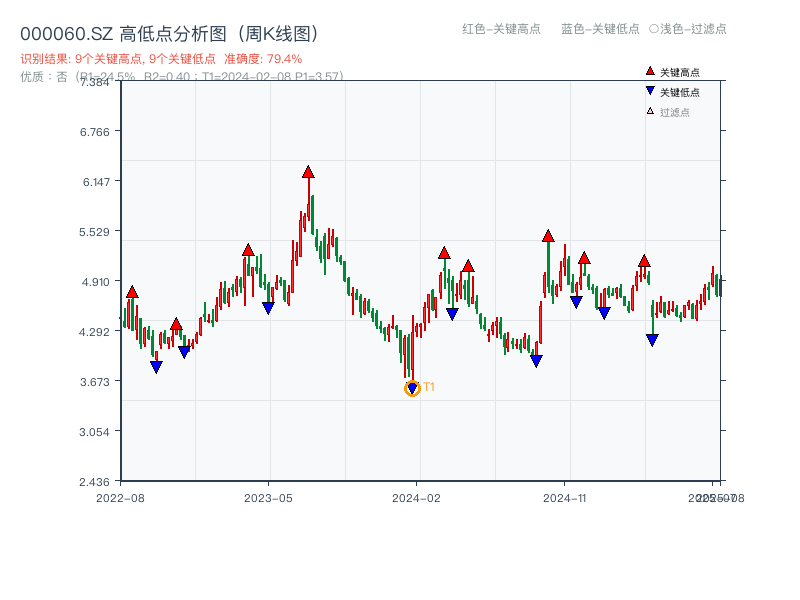The width and height of the screenshot is (800, 600).
Task: Select the blue low marker at 2023-05
Action: pos(268,308)
